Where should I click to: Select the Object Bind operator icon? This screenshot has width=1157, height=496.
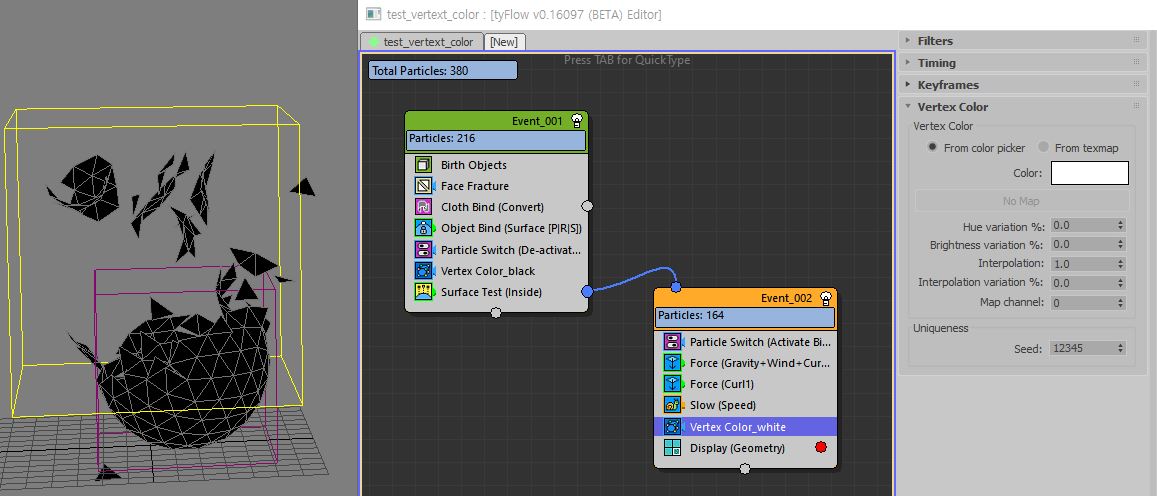(x=423, y=228)
